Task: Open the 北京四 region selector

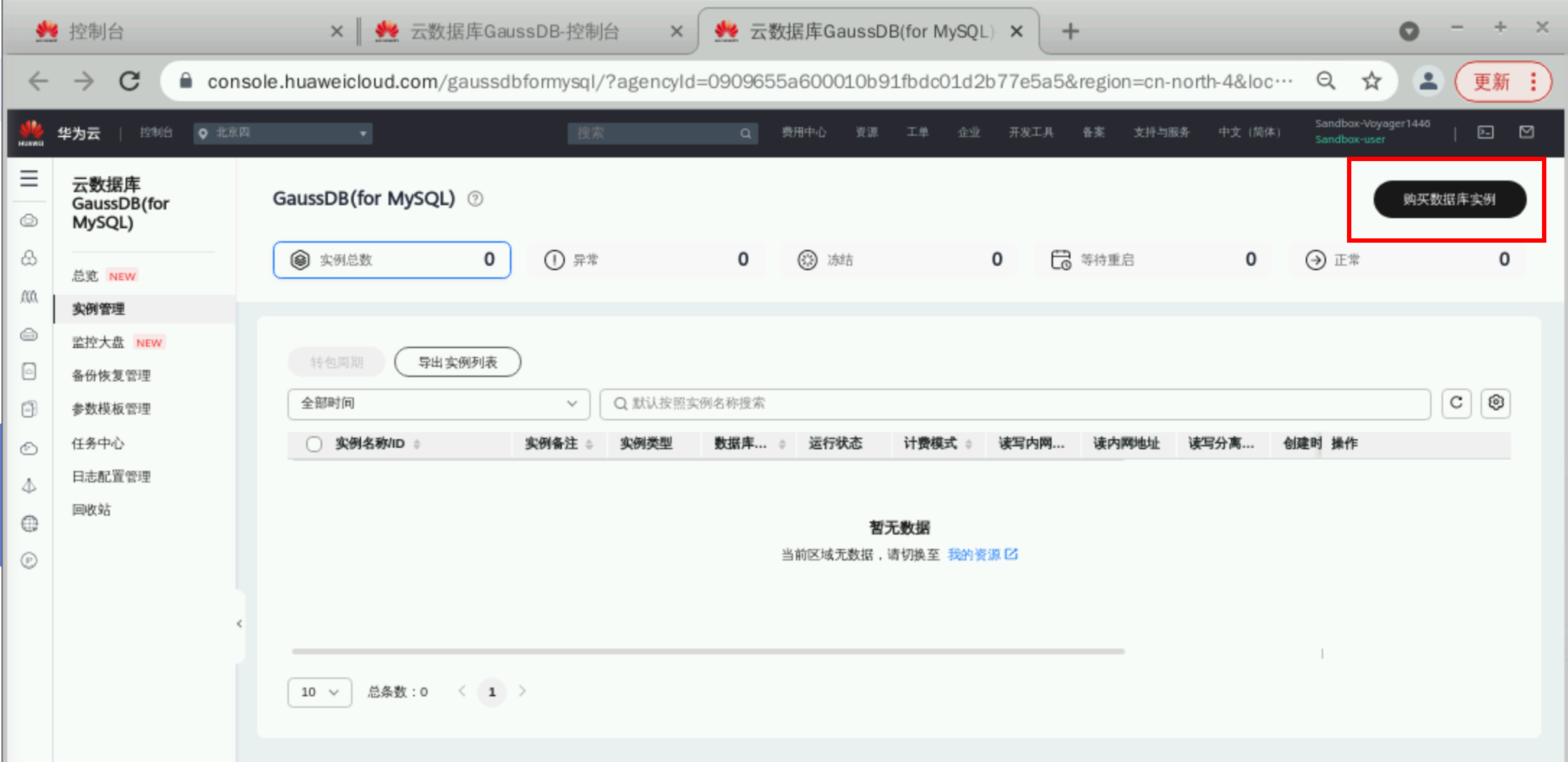Action: click(283, 133)
